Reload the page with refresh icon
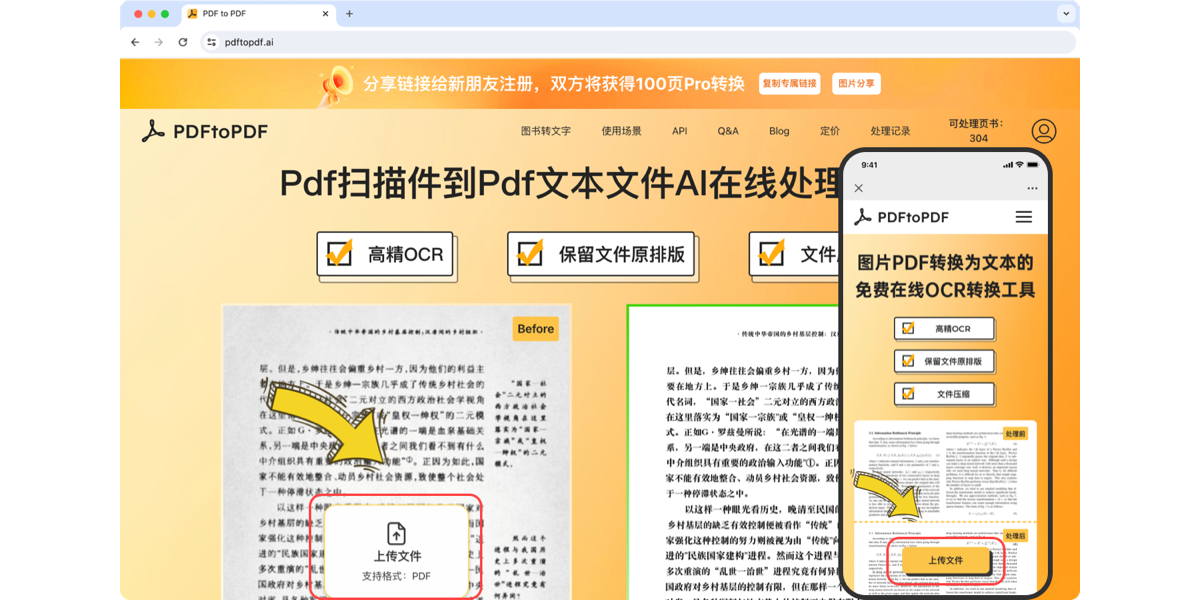1200x600 pixels. click(183, 42)
